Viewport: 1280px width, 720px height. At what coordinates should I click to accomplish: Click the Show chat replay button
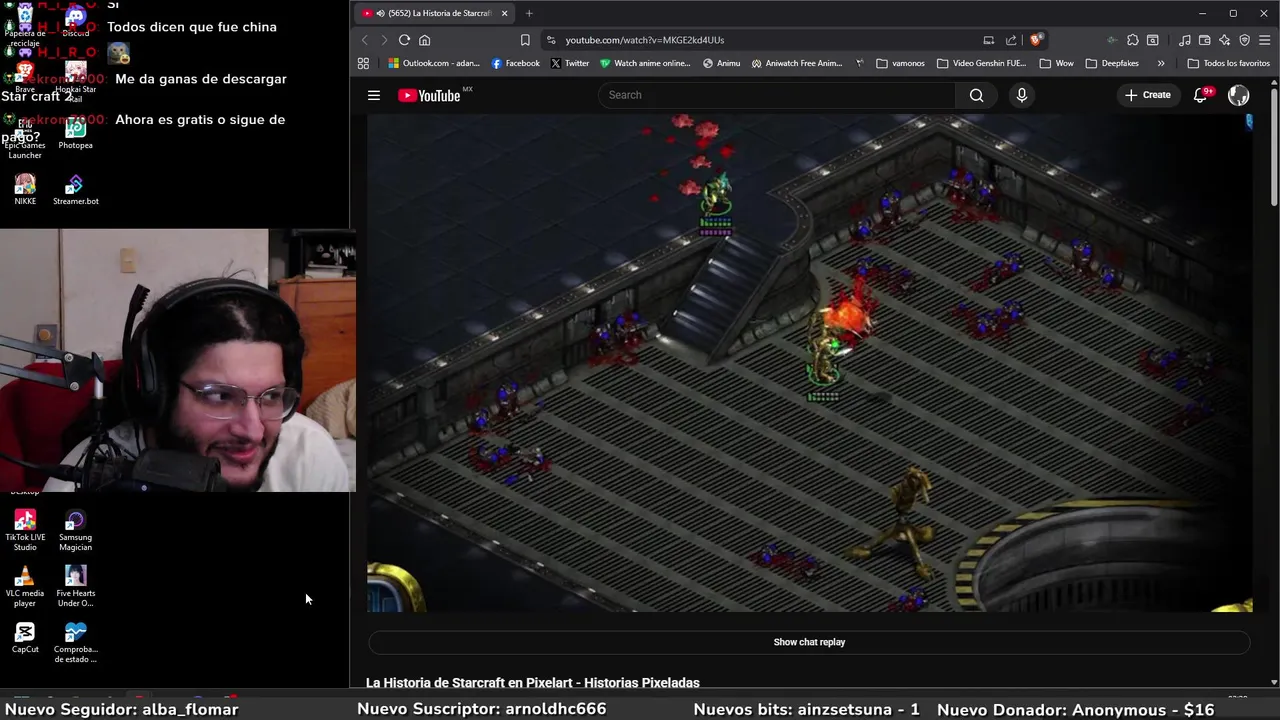[809, 642]
